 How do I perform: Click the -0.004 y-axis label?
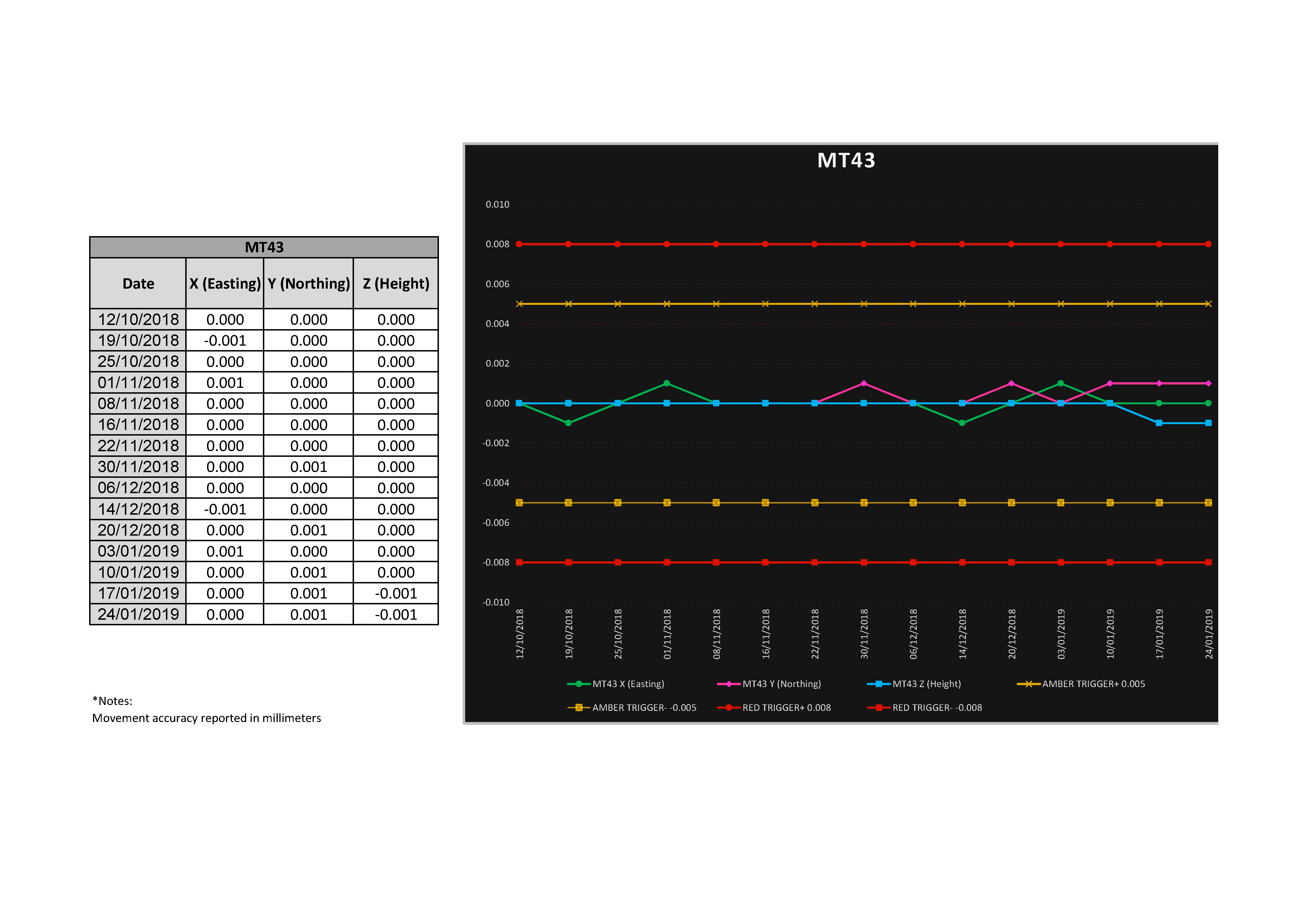pyautogui.click(x=496, y=483)
